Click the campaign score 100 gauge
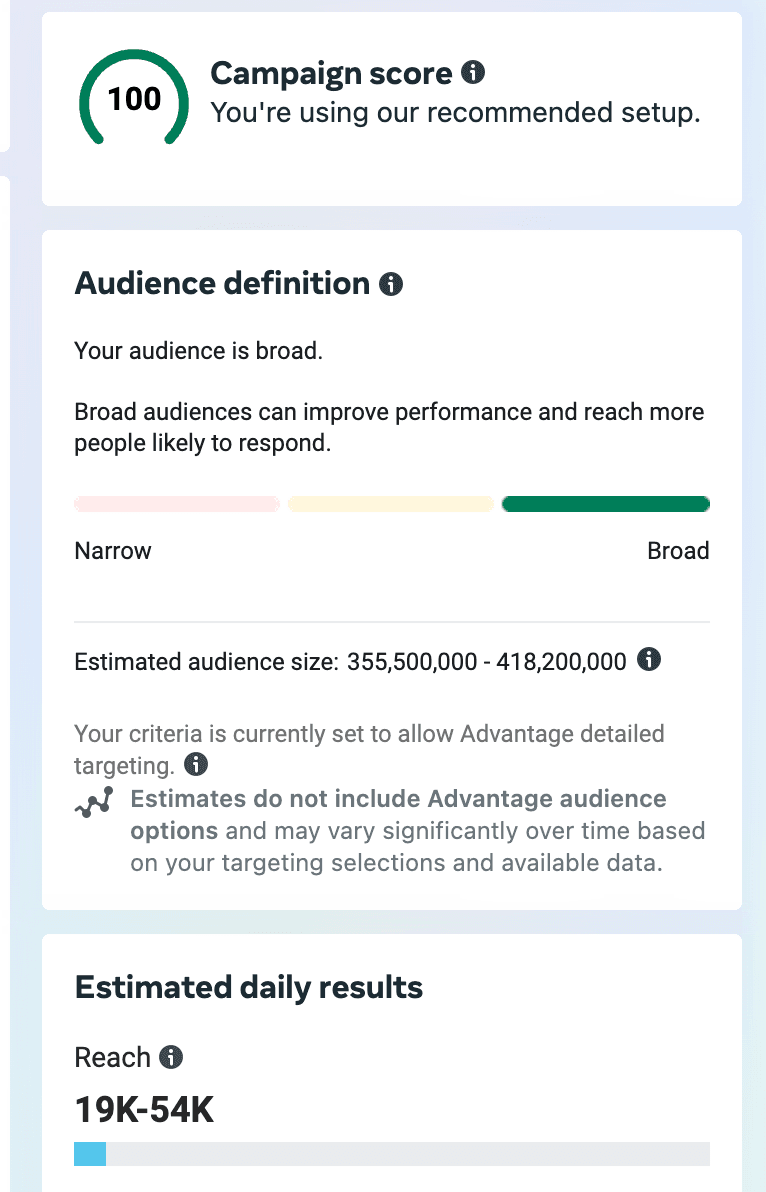Image resolution: width=766 pixels, height=1192 pixels. (134, 99)
